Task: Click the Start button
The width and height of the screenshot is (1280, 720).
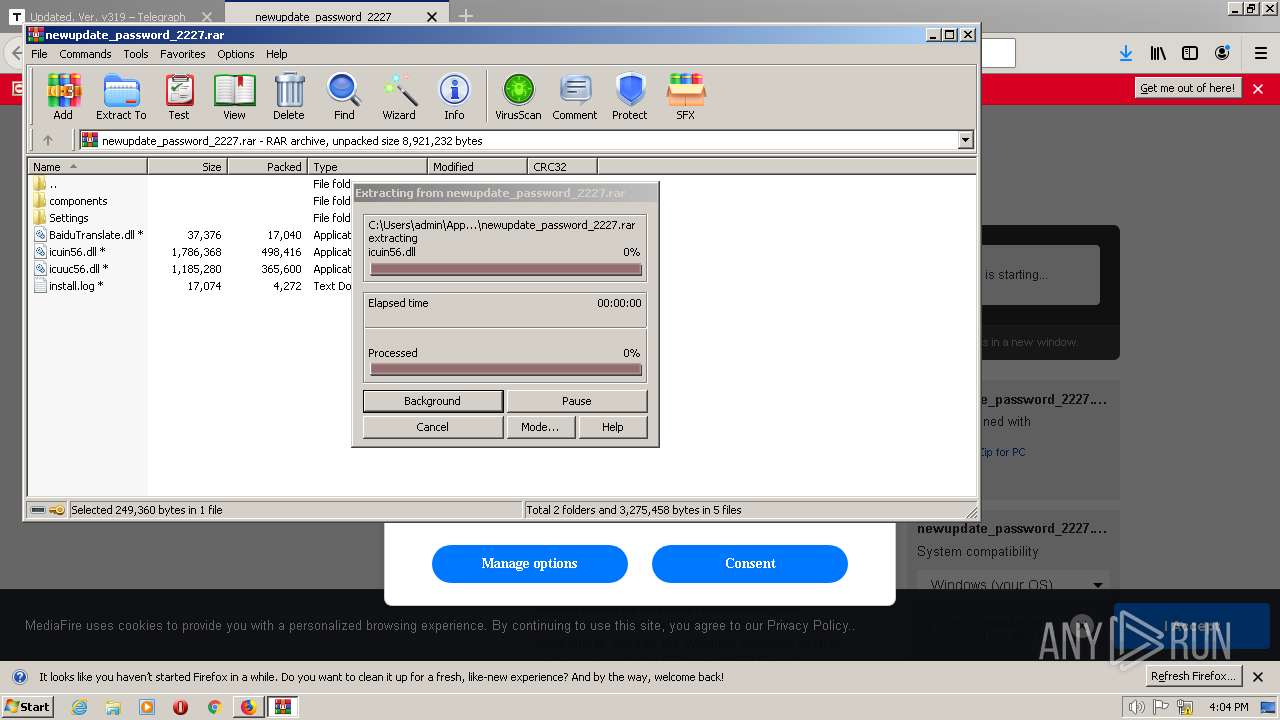Action: pos(27,707)
